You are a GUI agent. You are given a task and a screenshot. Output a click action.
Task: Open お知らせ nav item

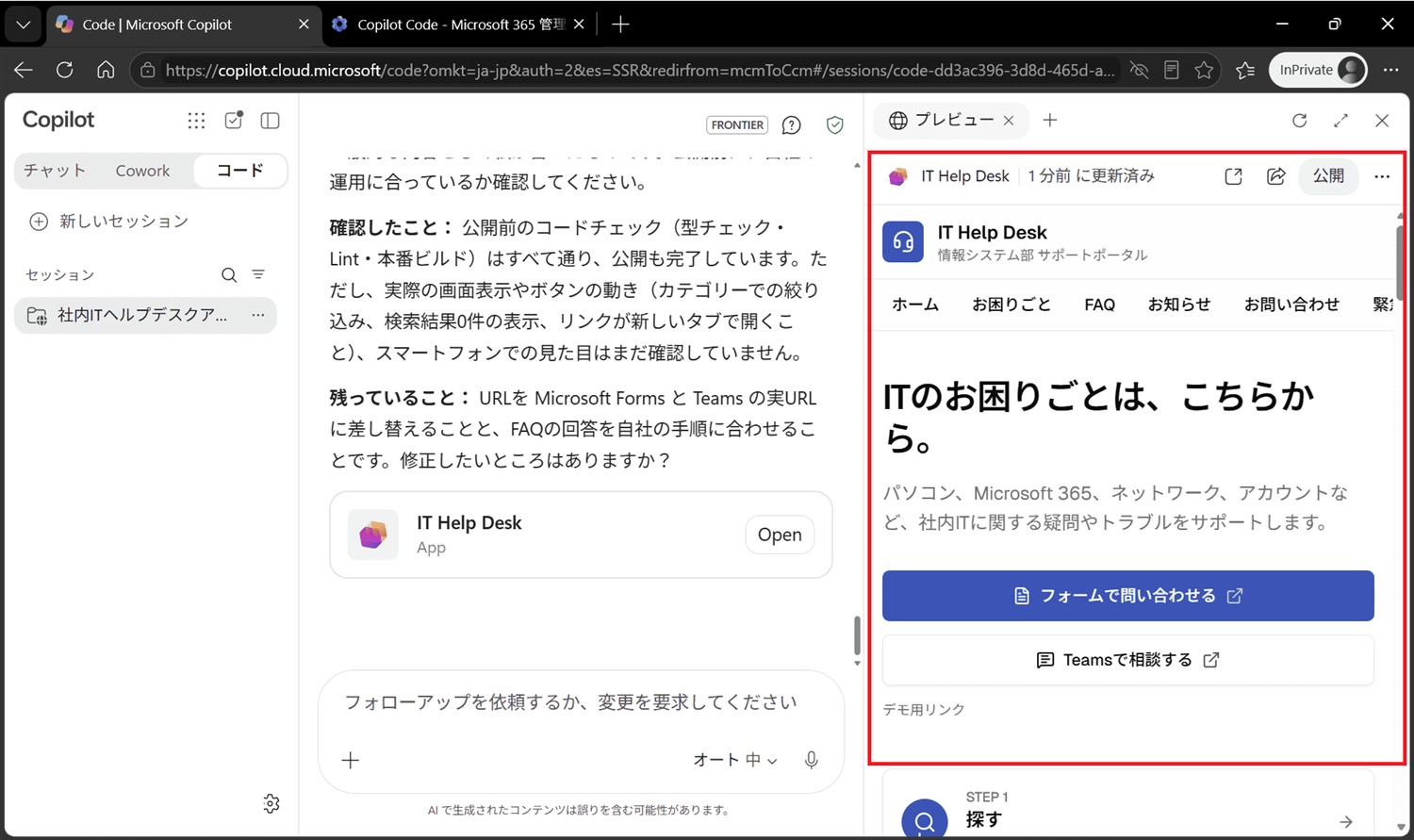1179,305
